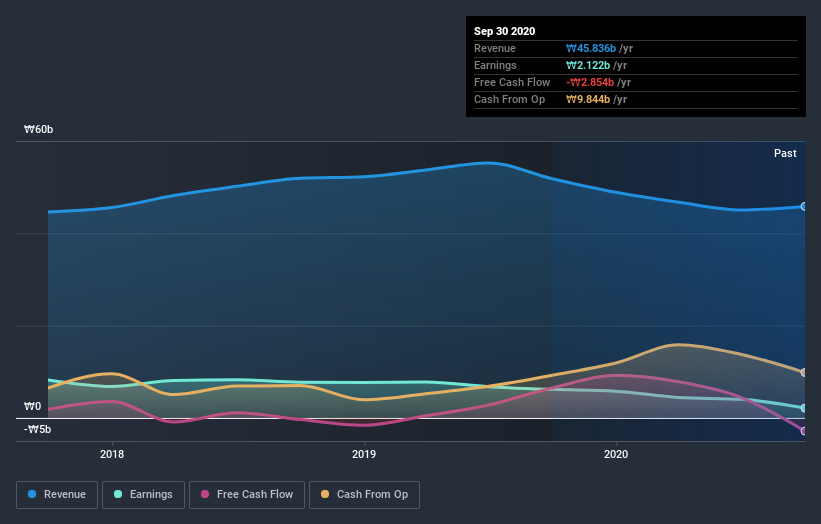Click the -₩5b y-axis label

coord(38,429)
